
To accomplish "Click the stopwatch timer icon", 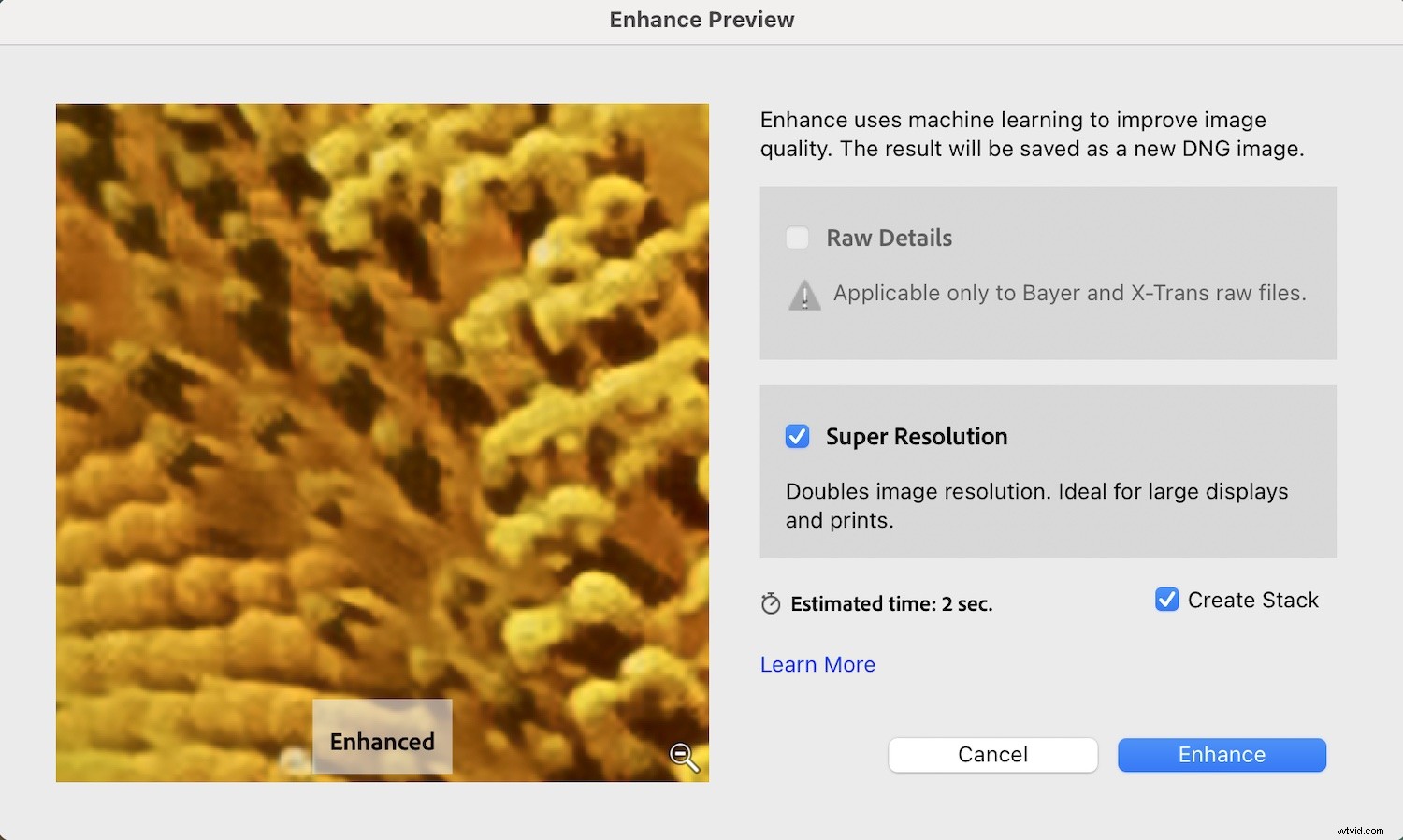I will tap(769, 603).
